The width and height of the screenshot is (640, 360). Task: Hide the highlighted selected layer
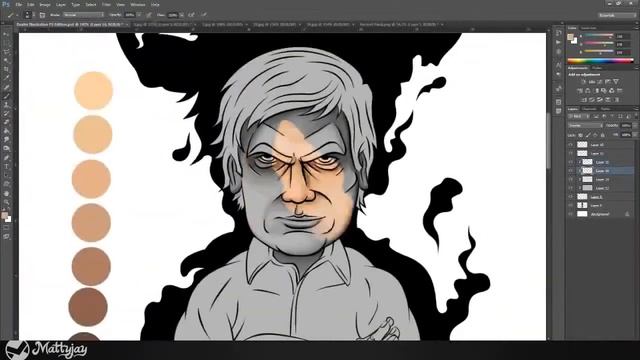571,171
